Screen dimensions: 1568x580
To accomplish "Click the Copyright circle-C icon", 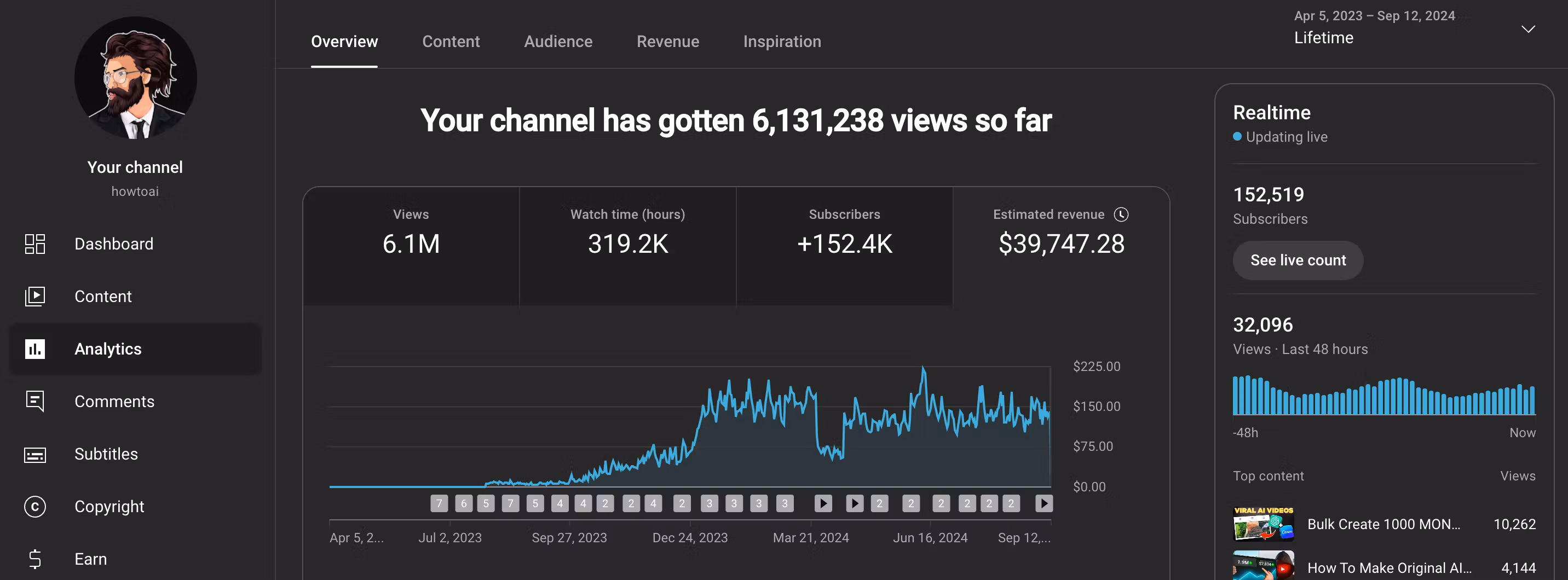I will (x=34, y=506).
